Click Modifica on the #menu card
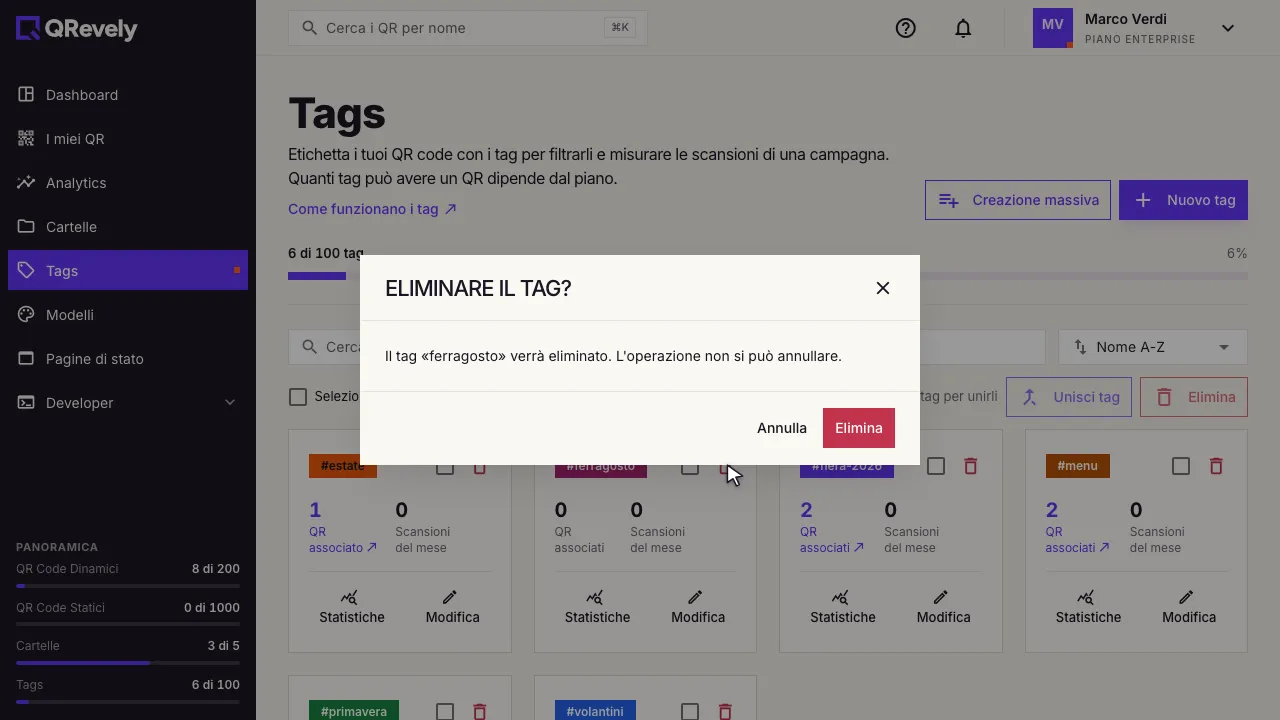Image resolution: width=1280 pixels, height=720 pixels. click(1189, 607)
